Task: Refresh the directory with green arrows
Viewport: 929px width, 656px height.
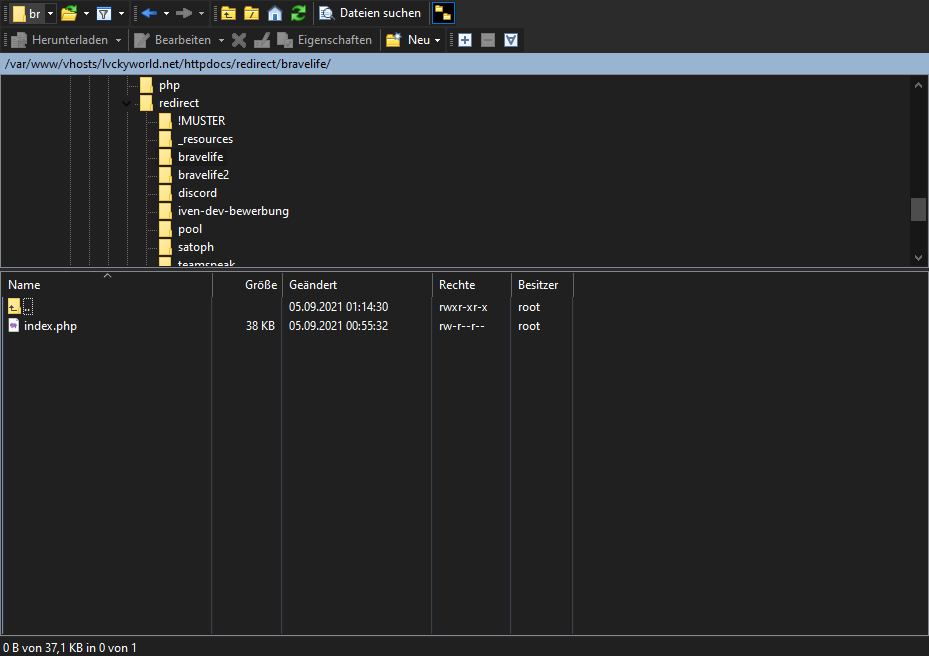Action: (298, 13)
